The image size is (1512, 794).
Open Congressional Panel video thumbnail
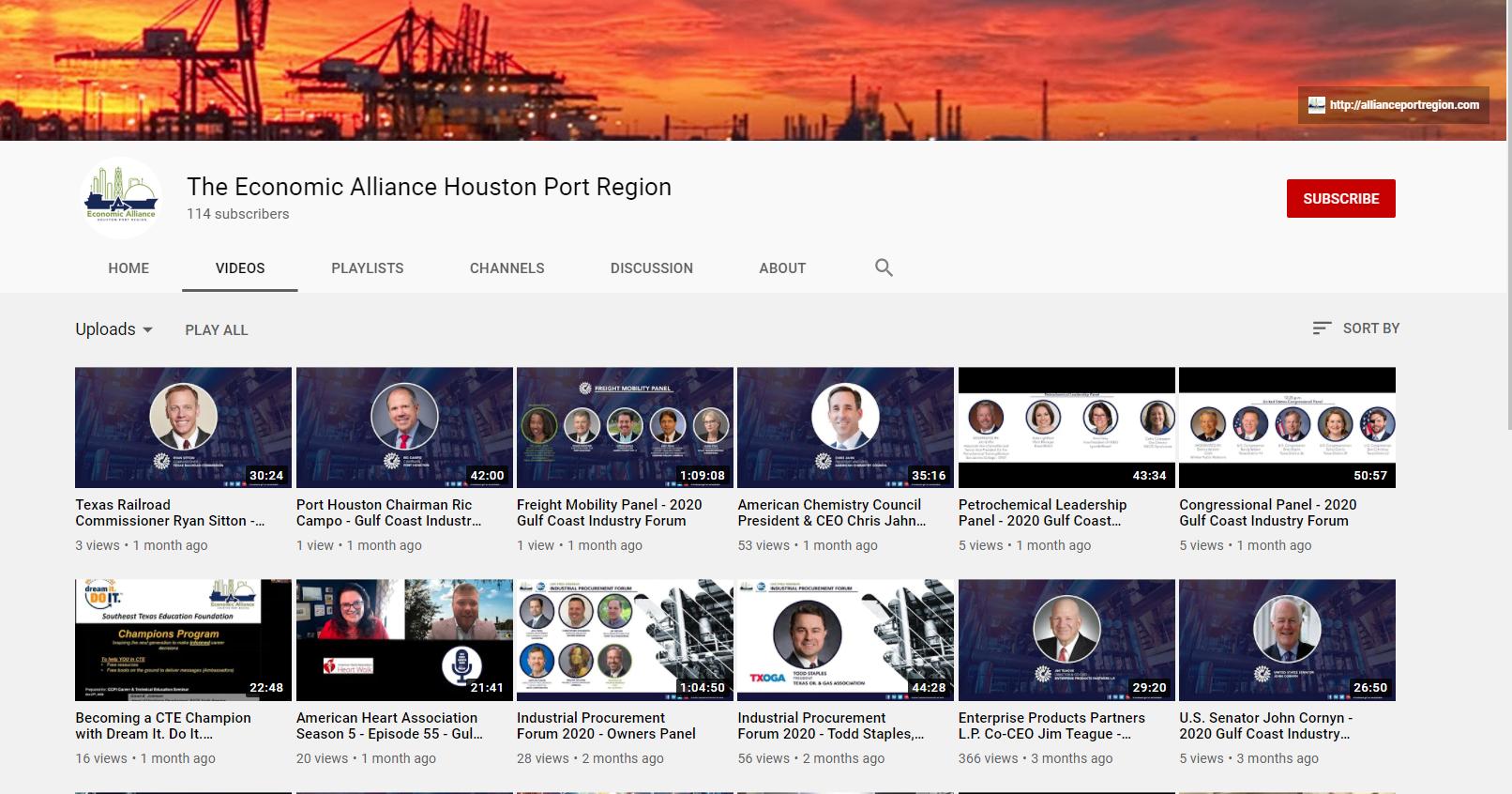coord(1288,428)
